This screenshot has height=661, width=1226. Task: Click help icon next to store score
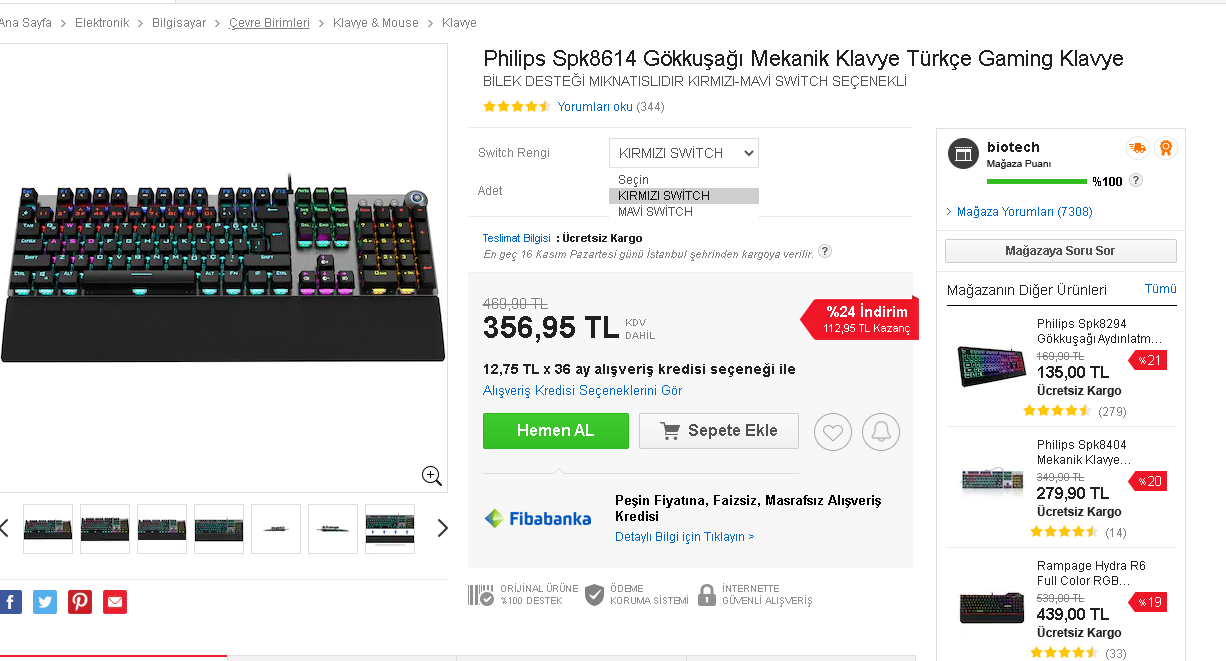(x=1135, y=181)
